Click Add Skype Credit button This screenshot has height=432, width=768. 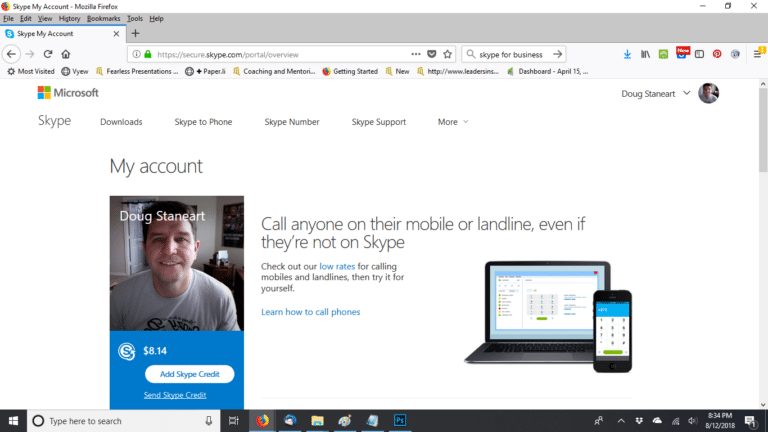point(190,374)
